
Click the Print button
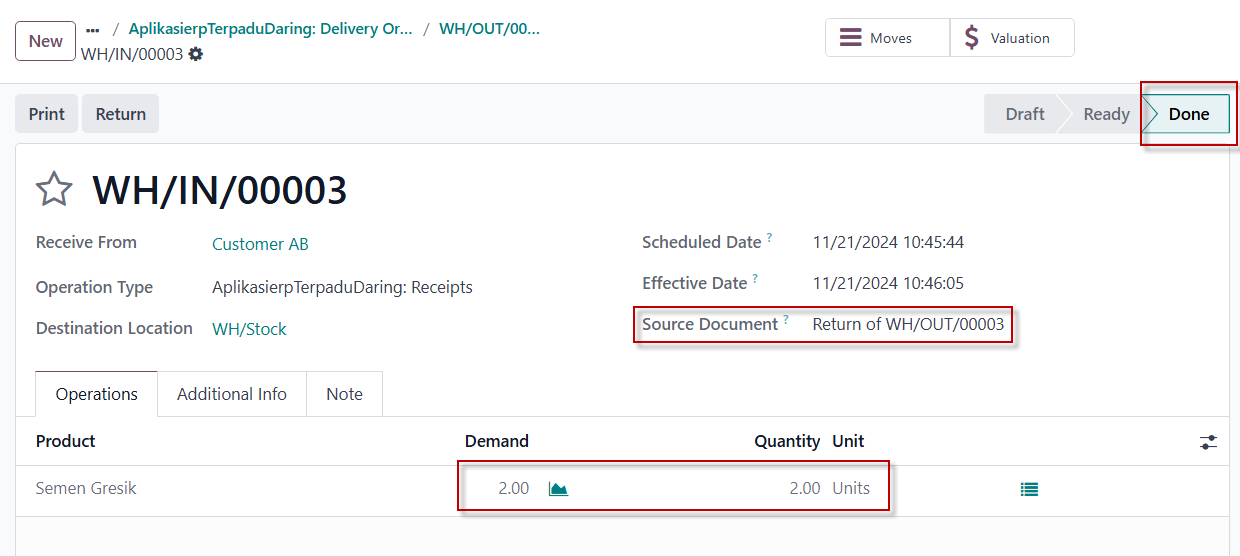point(46,114)
